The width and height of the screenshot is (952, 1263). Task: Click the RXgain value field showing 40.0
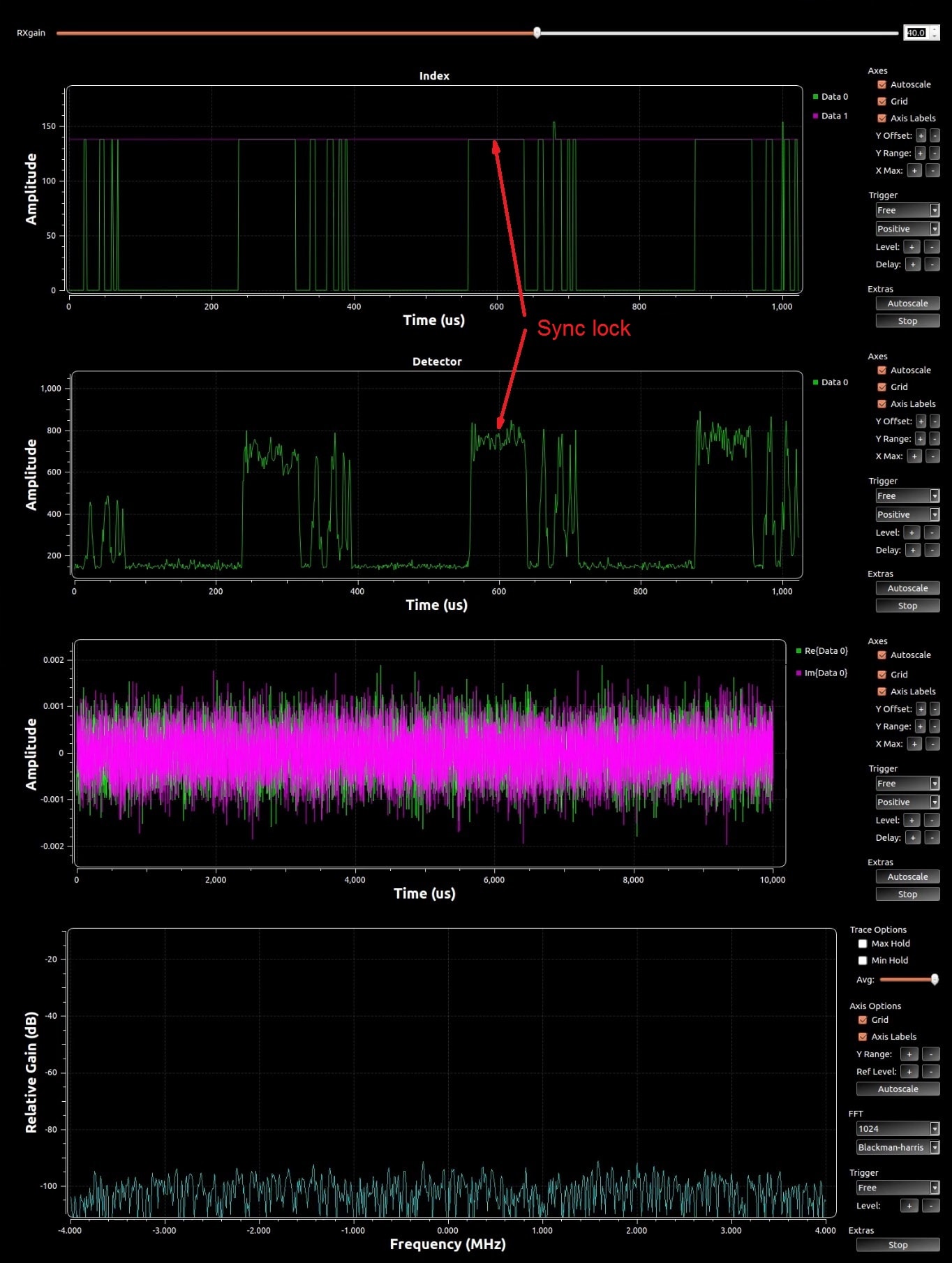(916, 33)
